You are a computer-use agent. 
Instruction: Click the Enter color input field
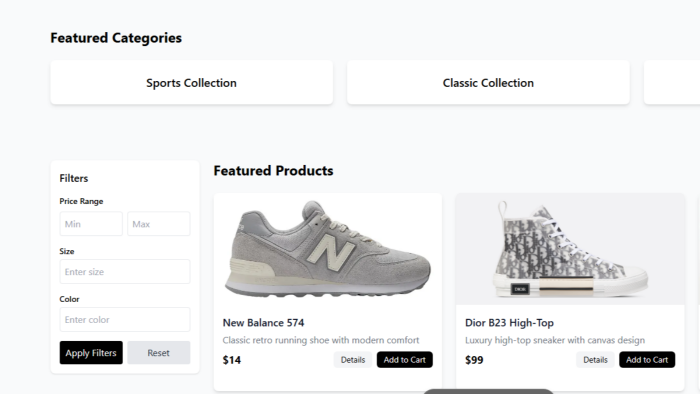[x=125, y=319]
